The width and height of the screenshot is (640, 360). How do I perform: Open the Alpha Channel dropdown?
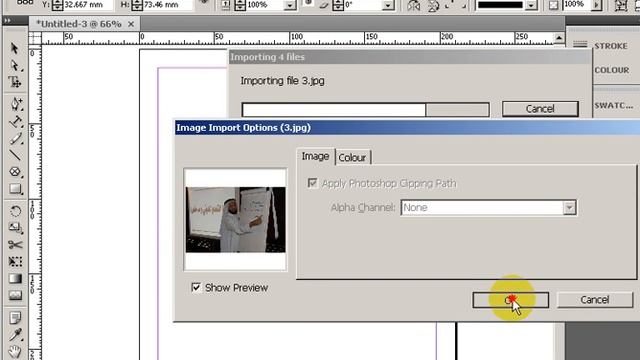coord(569,207)
